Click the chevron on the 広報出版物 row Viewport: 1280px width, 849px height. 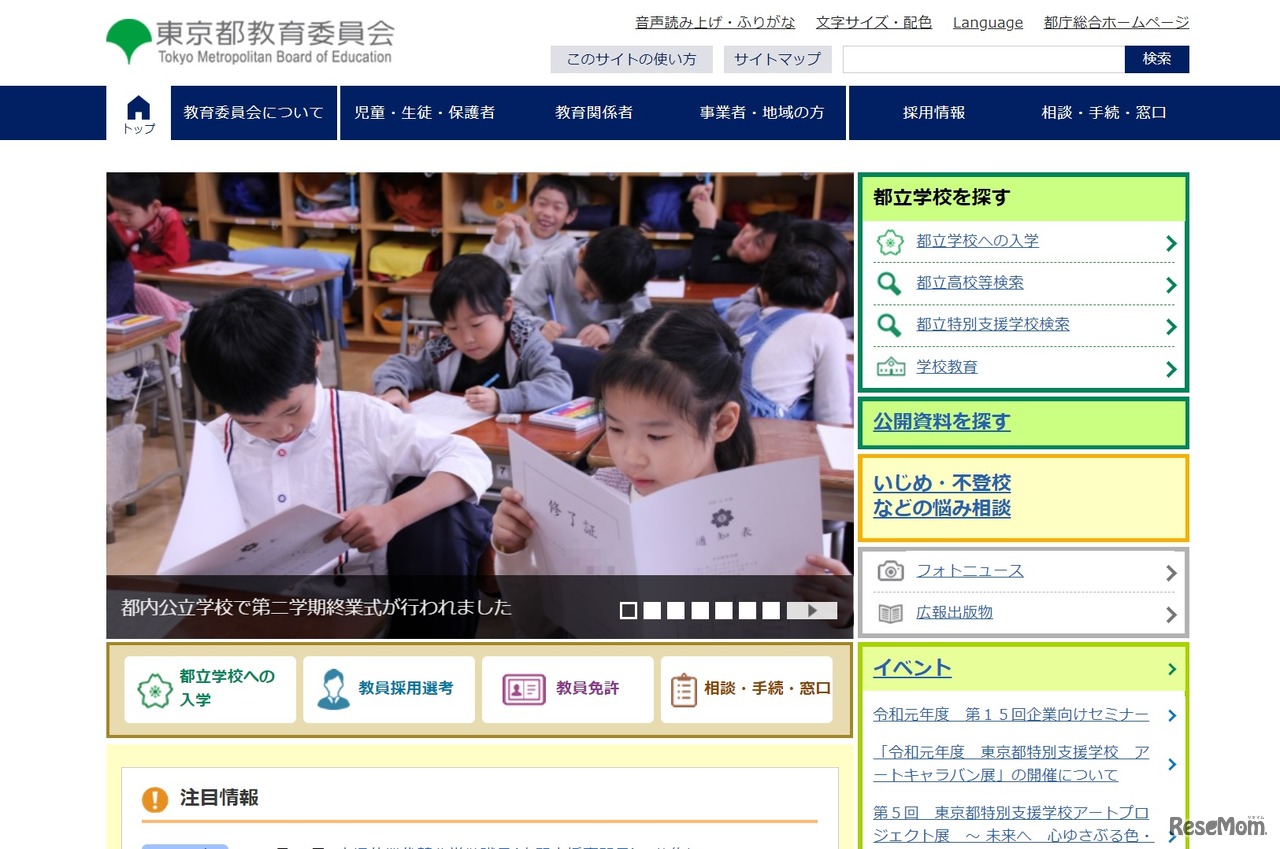(x=1171, y=615)
